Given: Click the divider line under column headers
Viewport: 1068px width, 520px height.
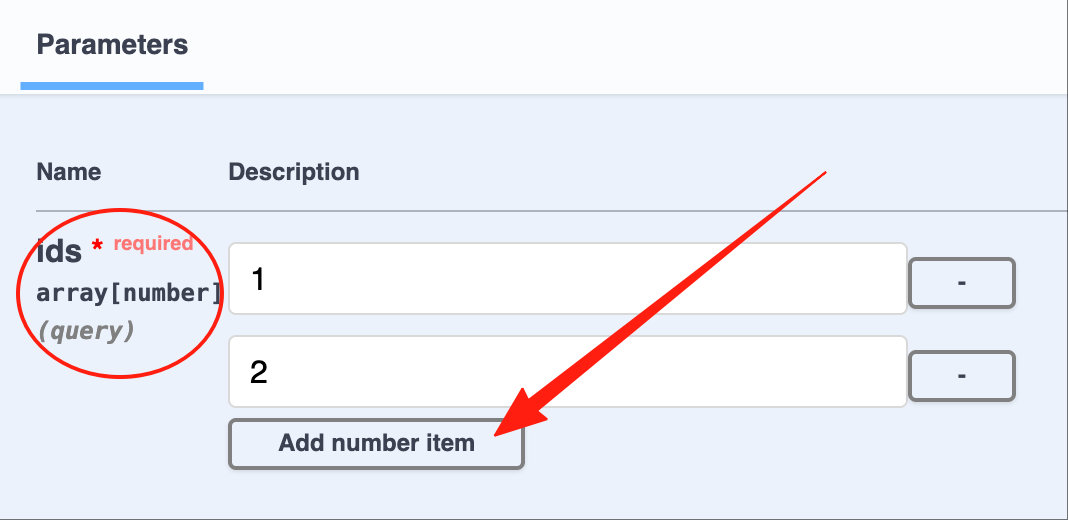Looking at the screenshot, I should click(x=552, y=211).
